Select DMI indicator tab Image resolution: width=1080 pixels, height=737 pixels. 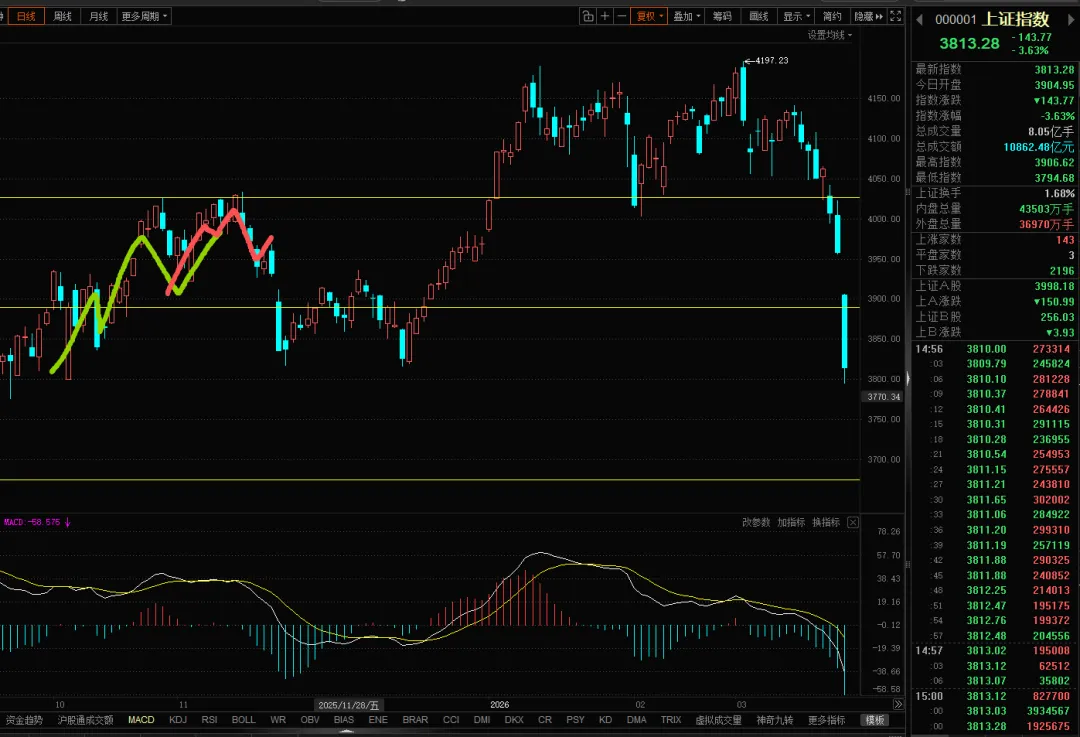coord(482,720)
